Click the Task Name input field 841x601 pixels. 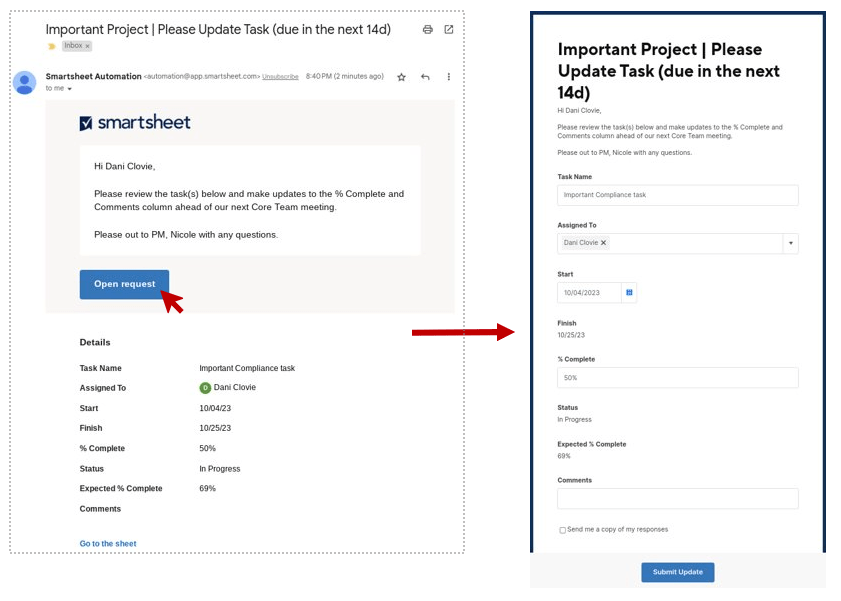pyautogui.click(x=677, y=195)
